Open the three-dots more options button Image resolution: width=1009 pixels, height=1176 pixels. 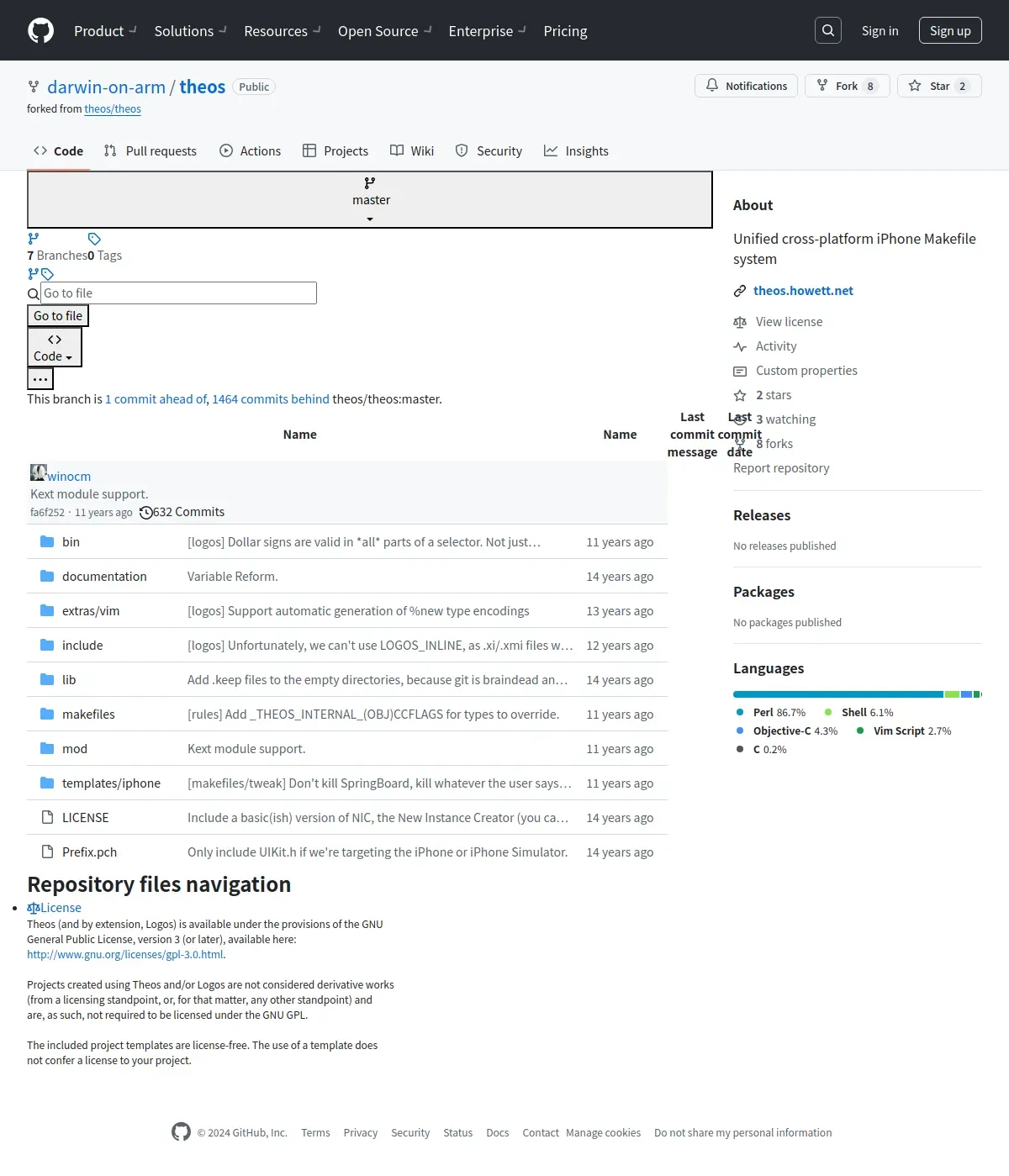[40, 379]
